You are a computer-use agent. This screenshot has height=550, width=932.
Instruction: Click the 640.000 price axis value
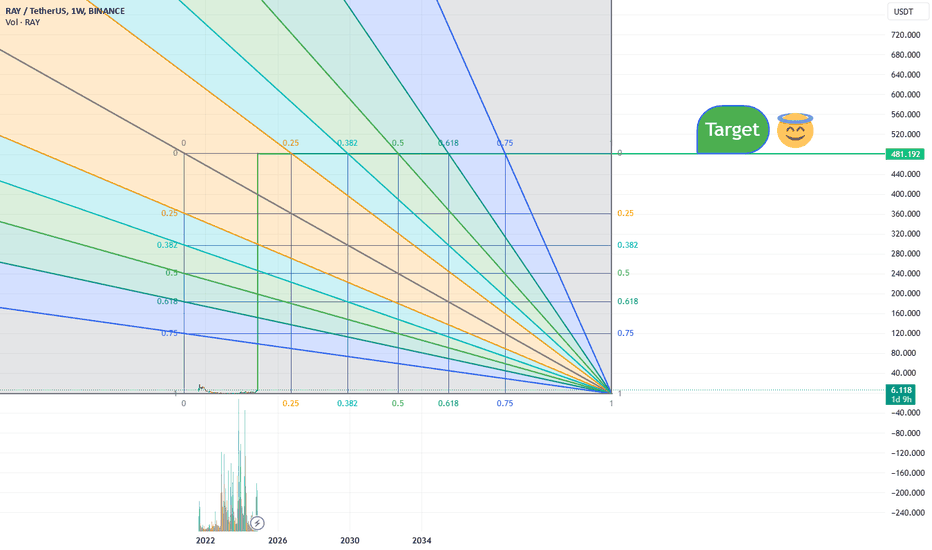(x=905, y=75)
